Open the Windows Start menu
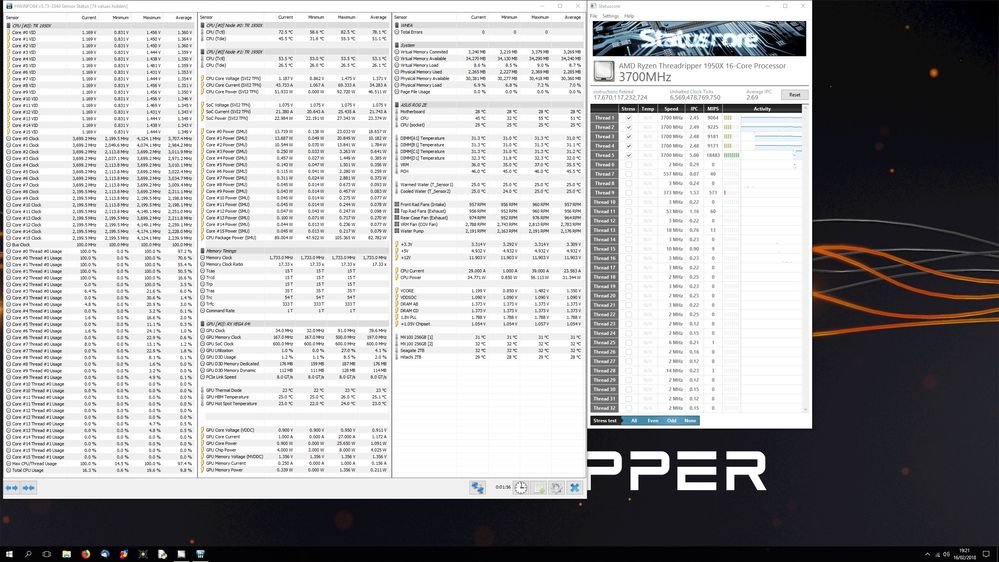This screenshot has height=562, width=999. [9, 554]
